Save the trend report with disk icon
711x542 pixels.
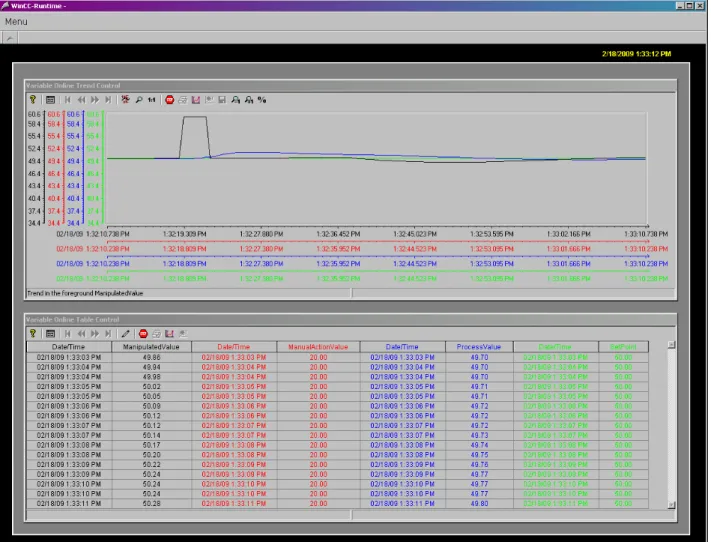tap(222, 100)
